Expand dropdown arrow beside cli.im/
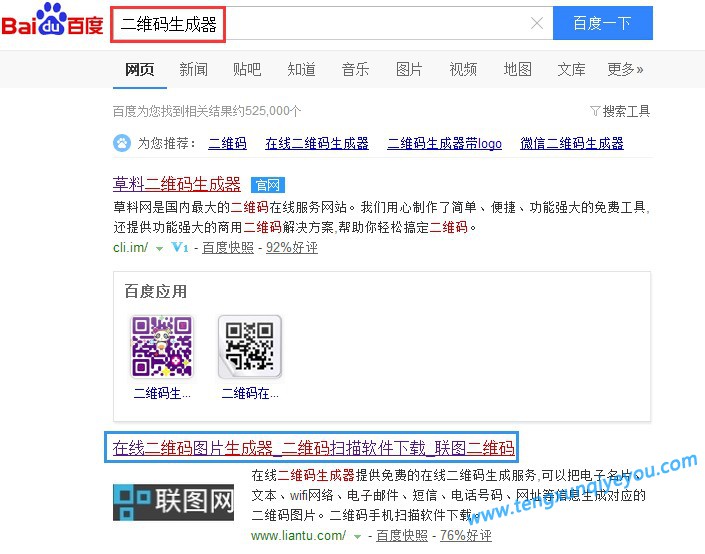Viewport: 705px width, 554px height. pos(159,248)
